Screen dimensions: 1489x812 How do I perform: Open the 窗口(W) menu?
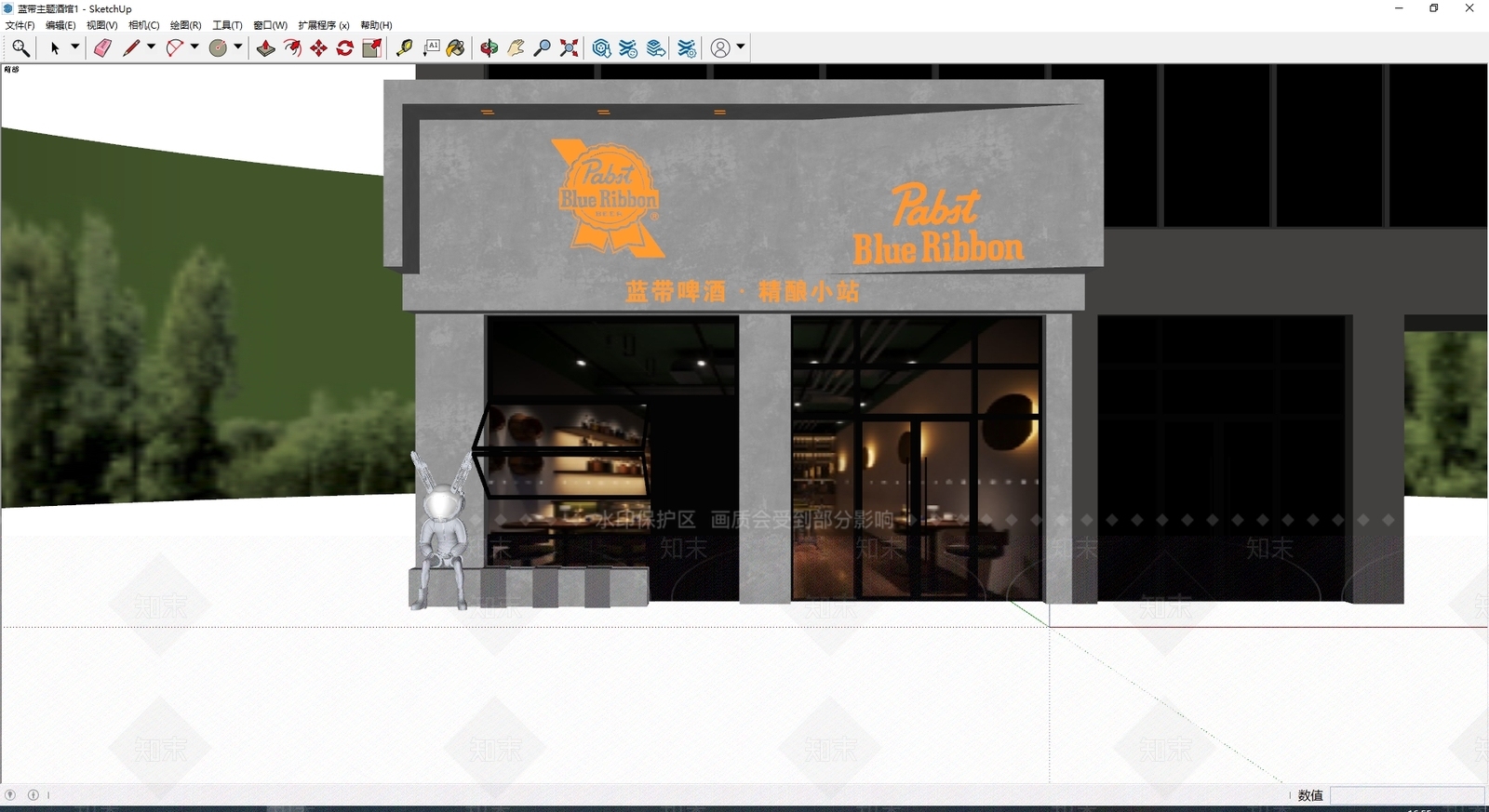tap(271, 25)
